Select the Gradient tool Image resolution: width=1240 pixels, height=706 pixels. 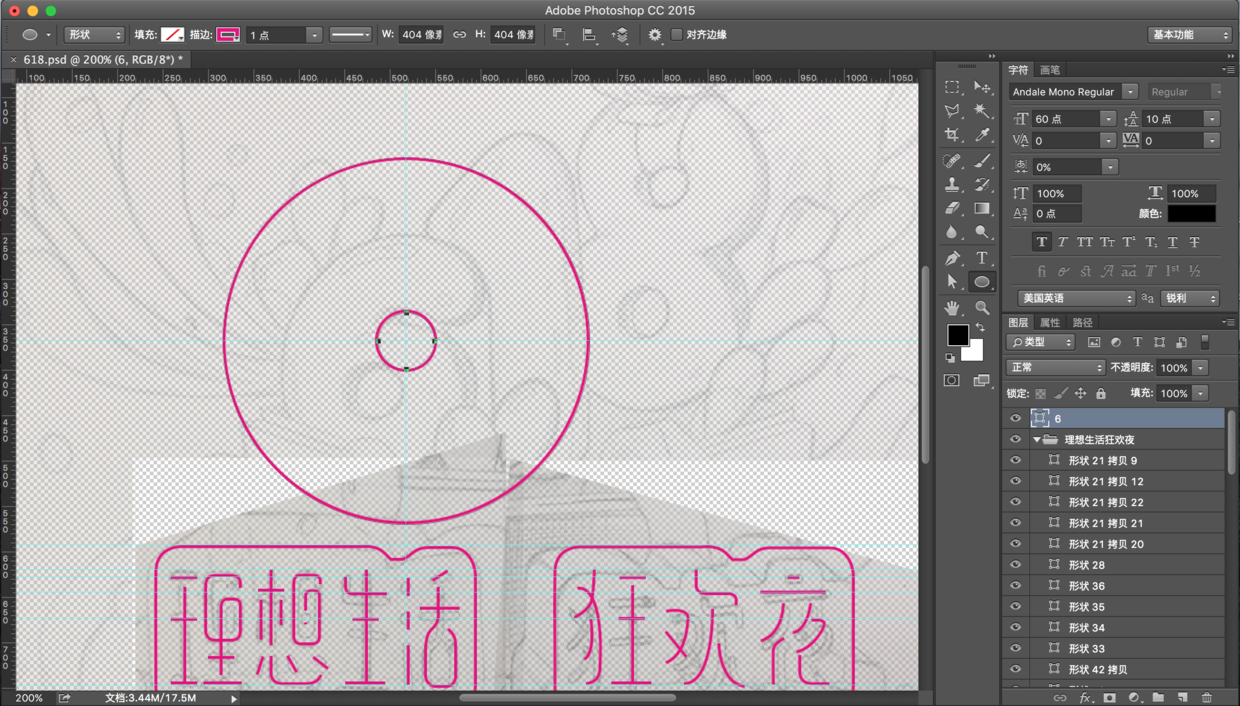tap(982, 208)
